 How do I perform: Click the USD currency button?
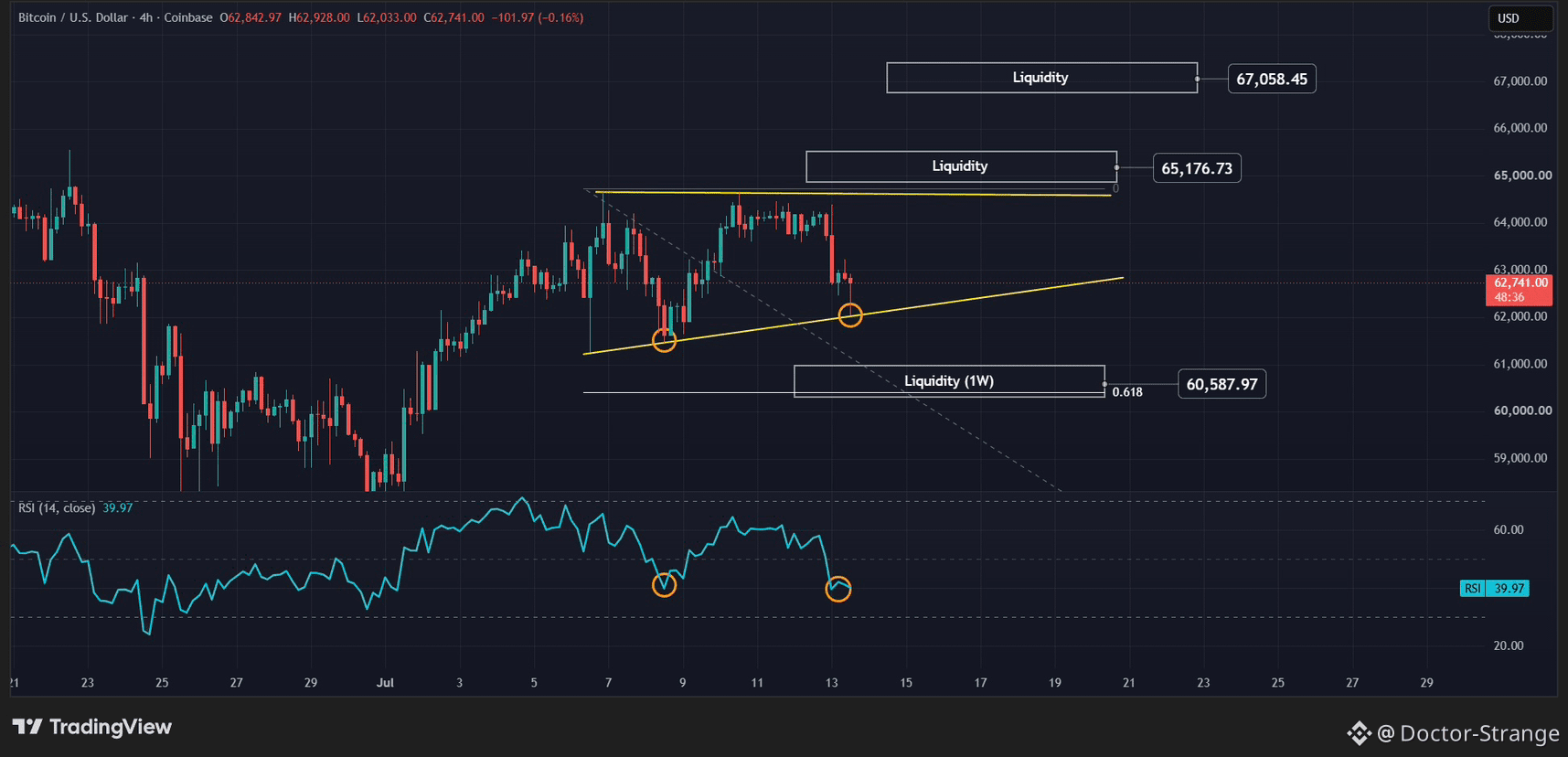point(1520,17)
